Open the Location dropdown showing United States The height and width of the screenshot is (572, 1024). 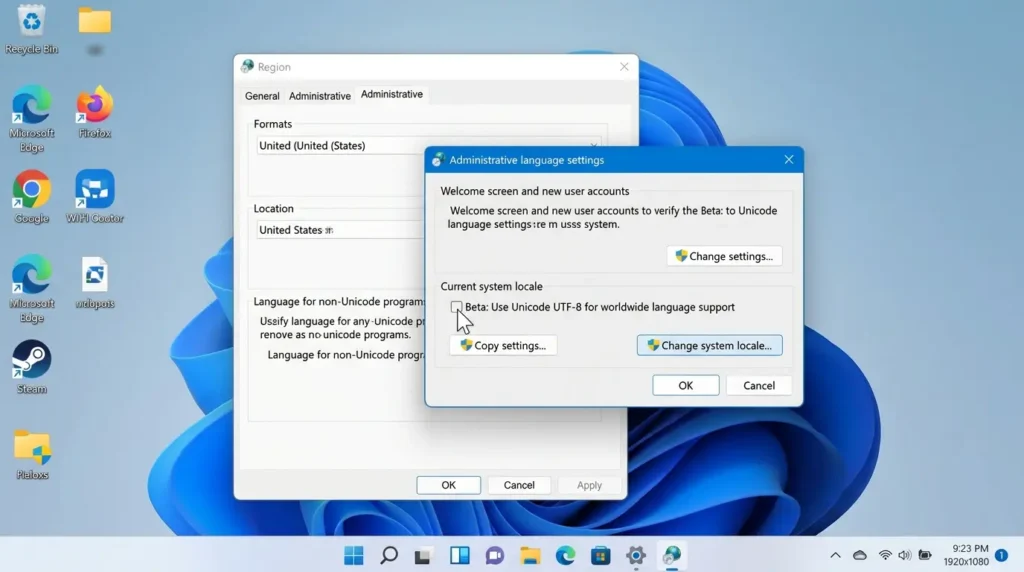(x=340, y=230)
